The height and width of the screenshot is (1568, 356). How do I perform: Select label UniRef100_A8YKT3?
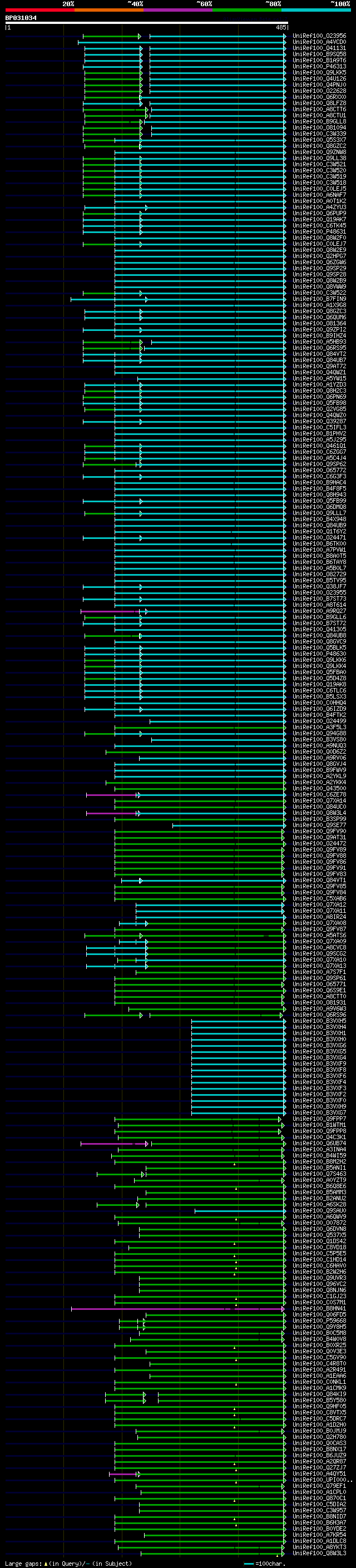tap(319, 1547)
